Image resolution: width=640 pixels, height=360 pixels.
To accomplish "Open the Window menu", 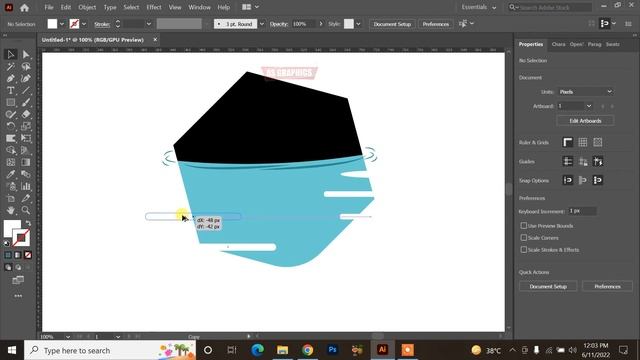I will [199, 7].
